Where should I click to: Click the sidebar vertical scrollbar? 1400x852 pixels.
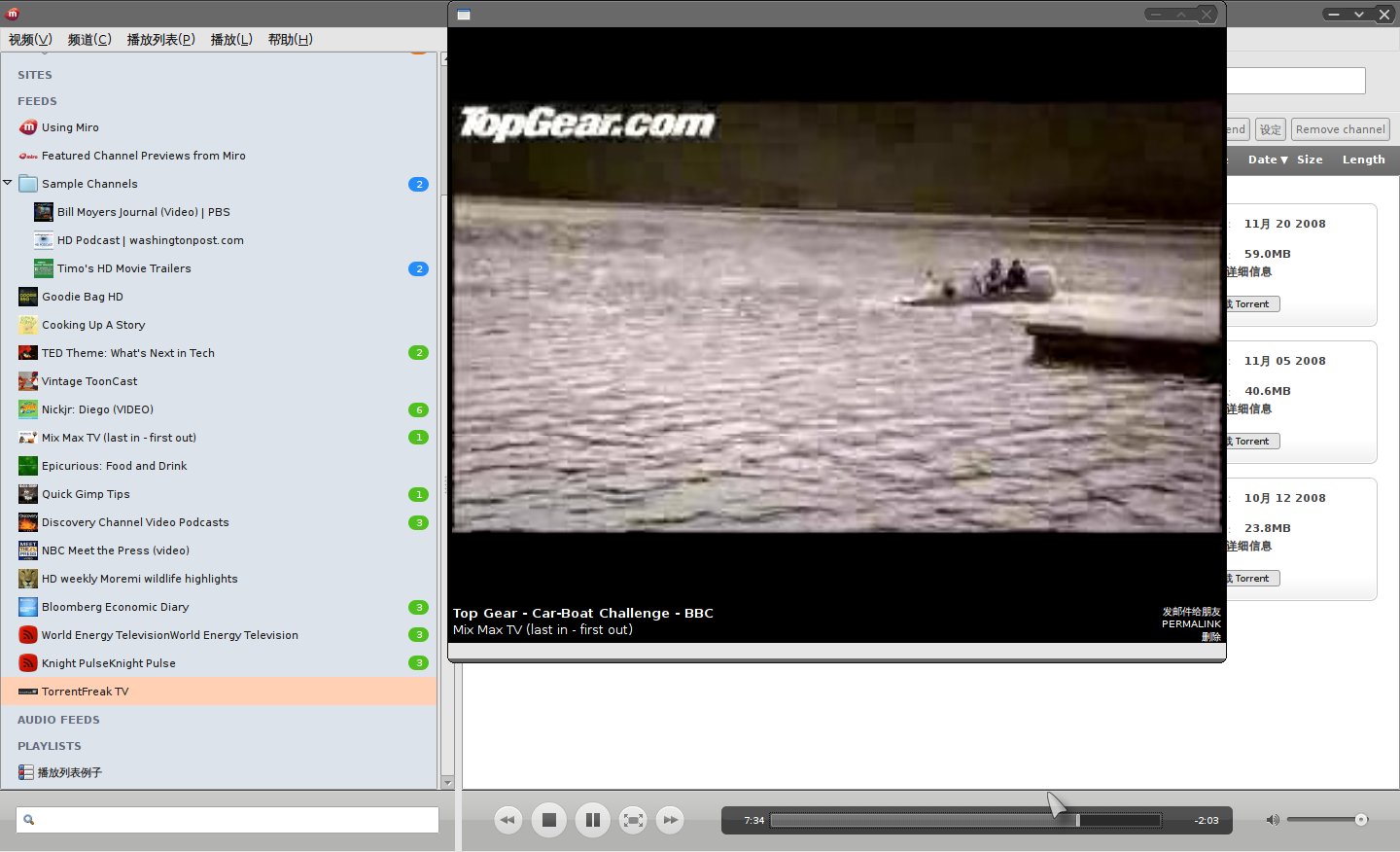tap(447, 420)
